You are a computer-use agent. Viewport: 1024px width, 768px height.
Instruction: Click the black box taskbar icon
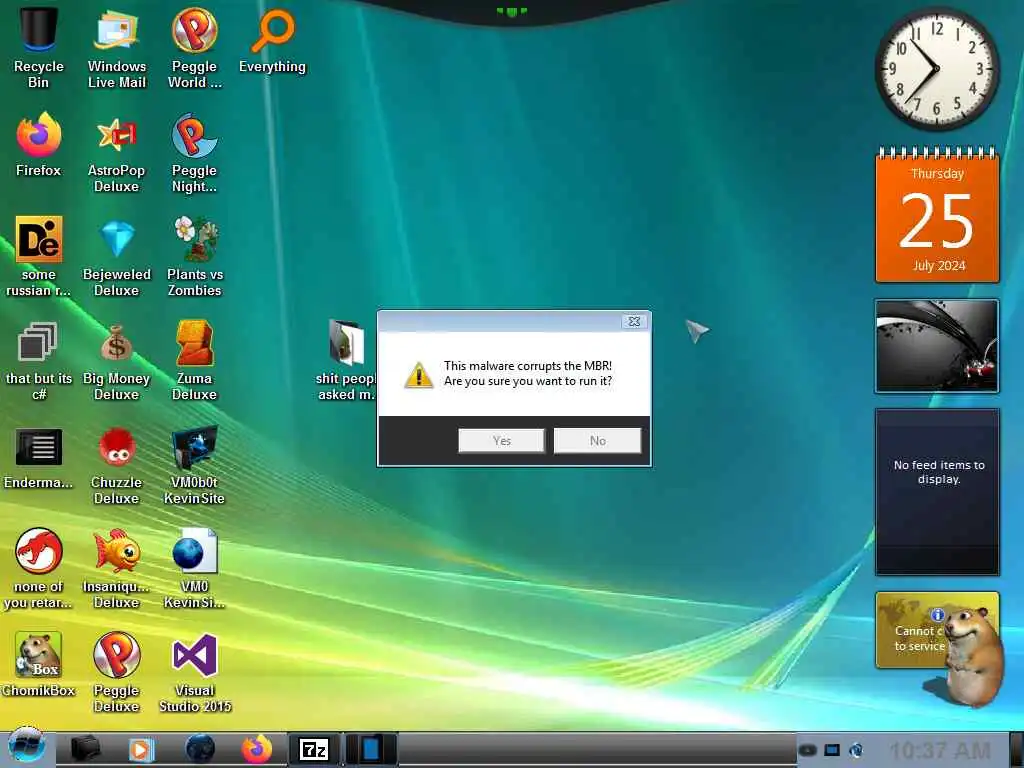[85, 750]
